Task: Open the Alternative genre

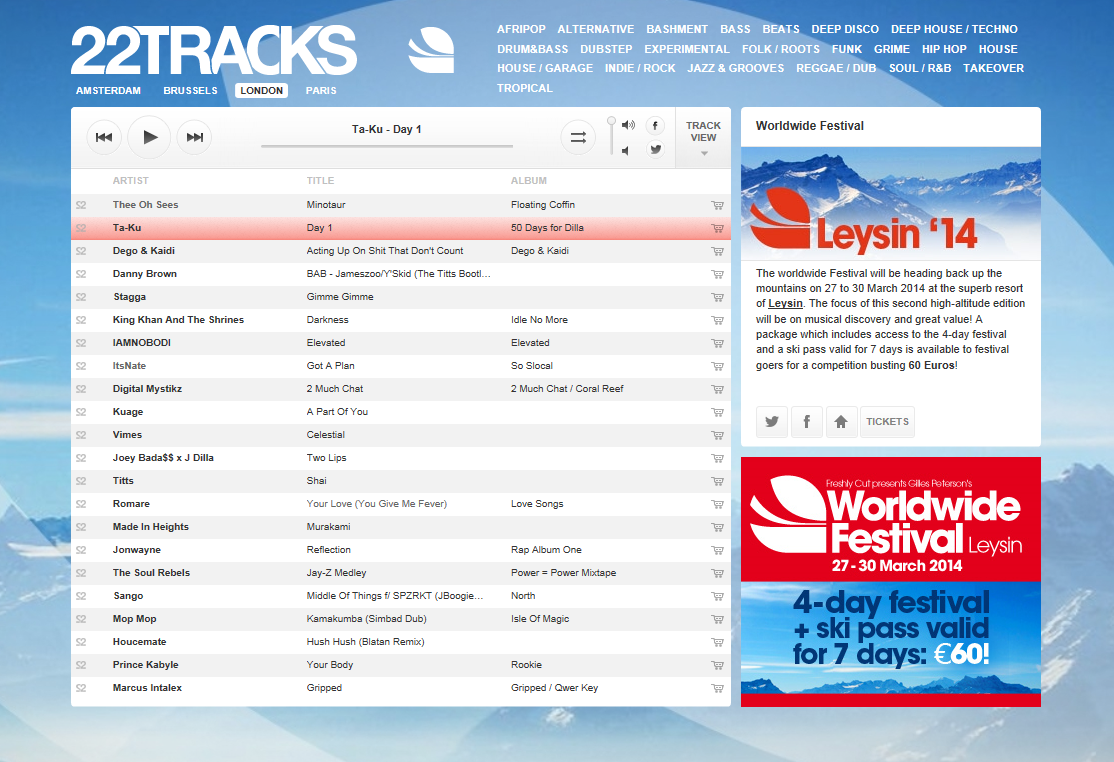Action: click(596, 29)
